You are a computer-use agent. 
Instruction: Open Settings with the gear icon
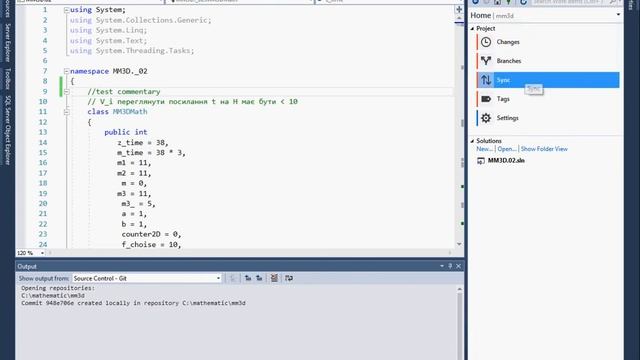click(486, 118)
